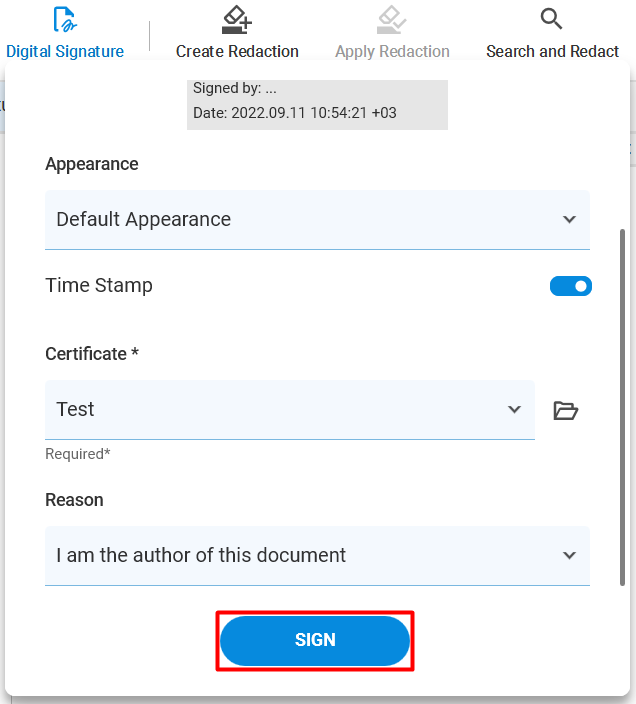The height and width of the screenshot is (704, 636).
Task: Click the greyed Apply Redaction icon
Action: click(x=391, y=19)
